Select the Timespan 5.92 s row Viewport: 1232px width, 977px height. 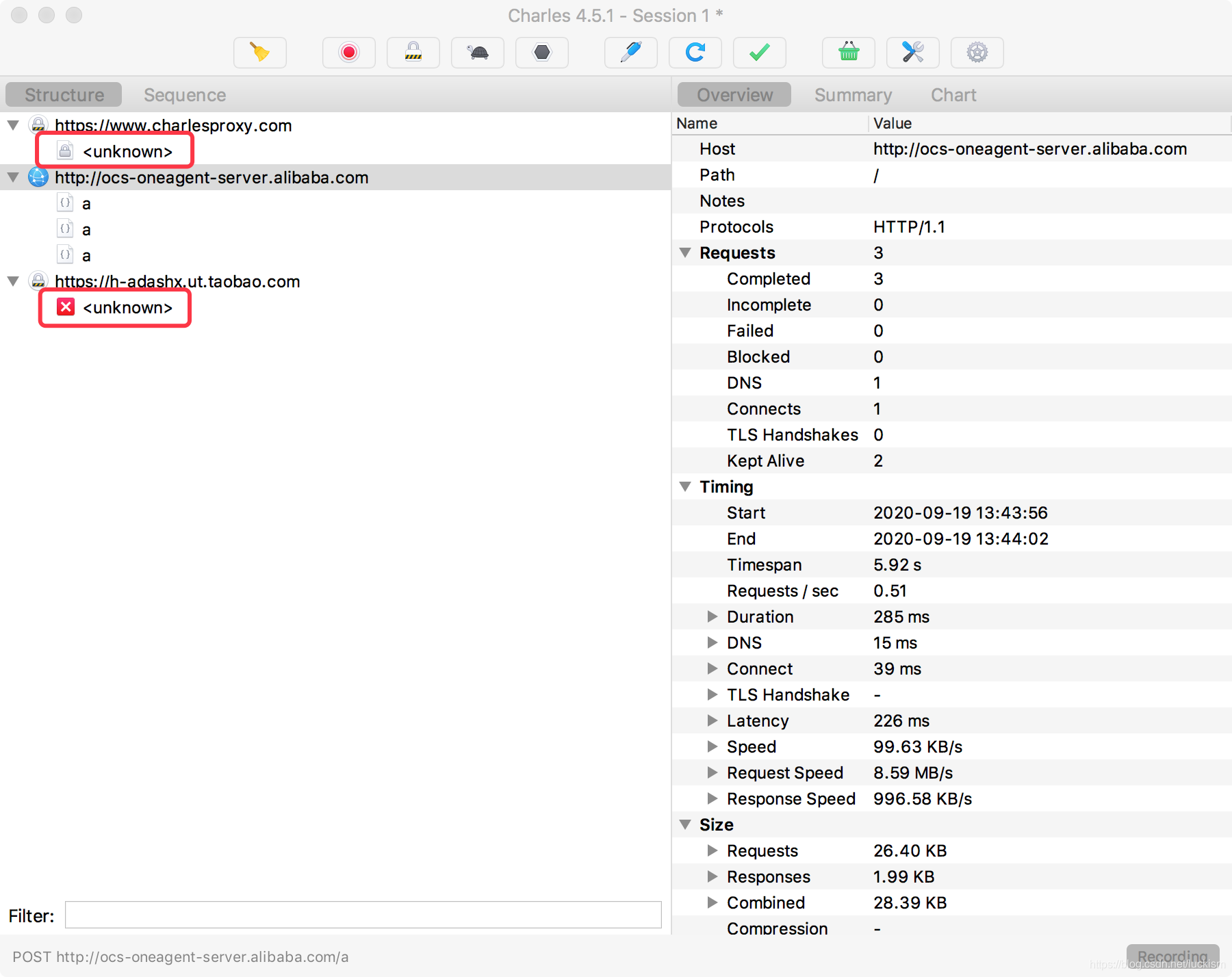[x=952, y=564]
